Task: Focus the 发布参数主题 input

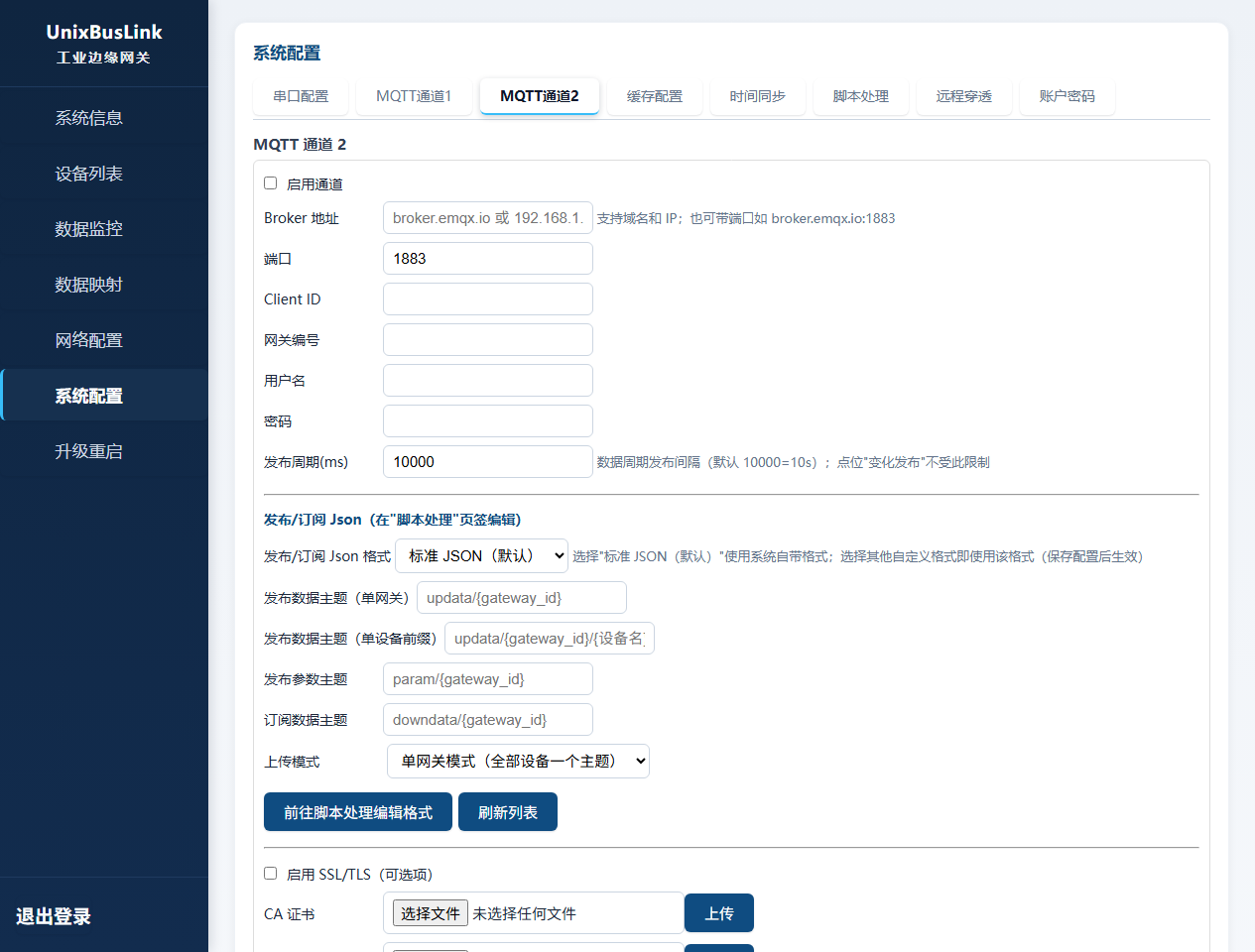Action: pyautogui.click(x=488, y=679)
